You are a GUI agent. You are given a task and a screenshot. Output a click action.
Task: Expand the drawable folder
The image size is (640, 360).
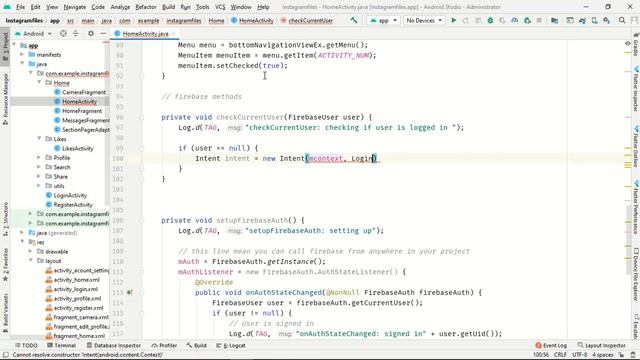point(31,251)
